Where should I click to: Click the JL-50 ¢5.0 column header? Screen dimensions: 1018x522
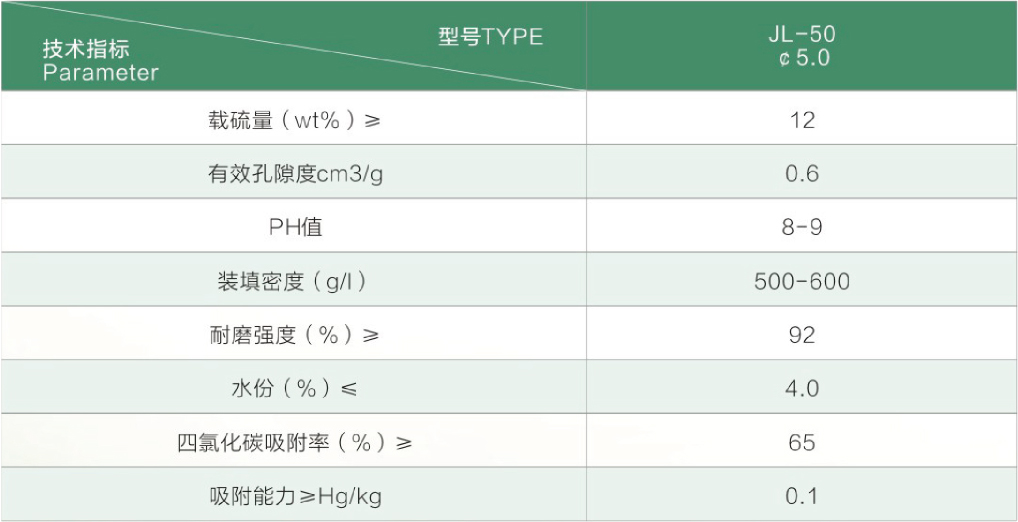coord(802,46)
